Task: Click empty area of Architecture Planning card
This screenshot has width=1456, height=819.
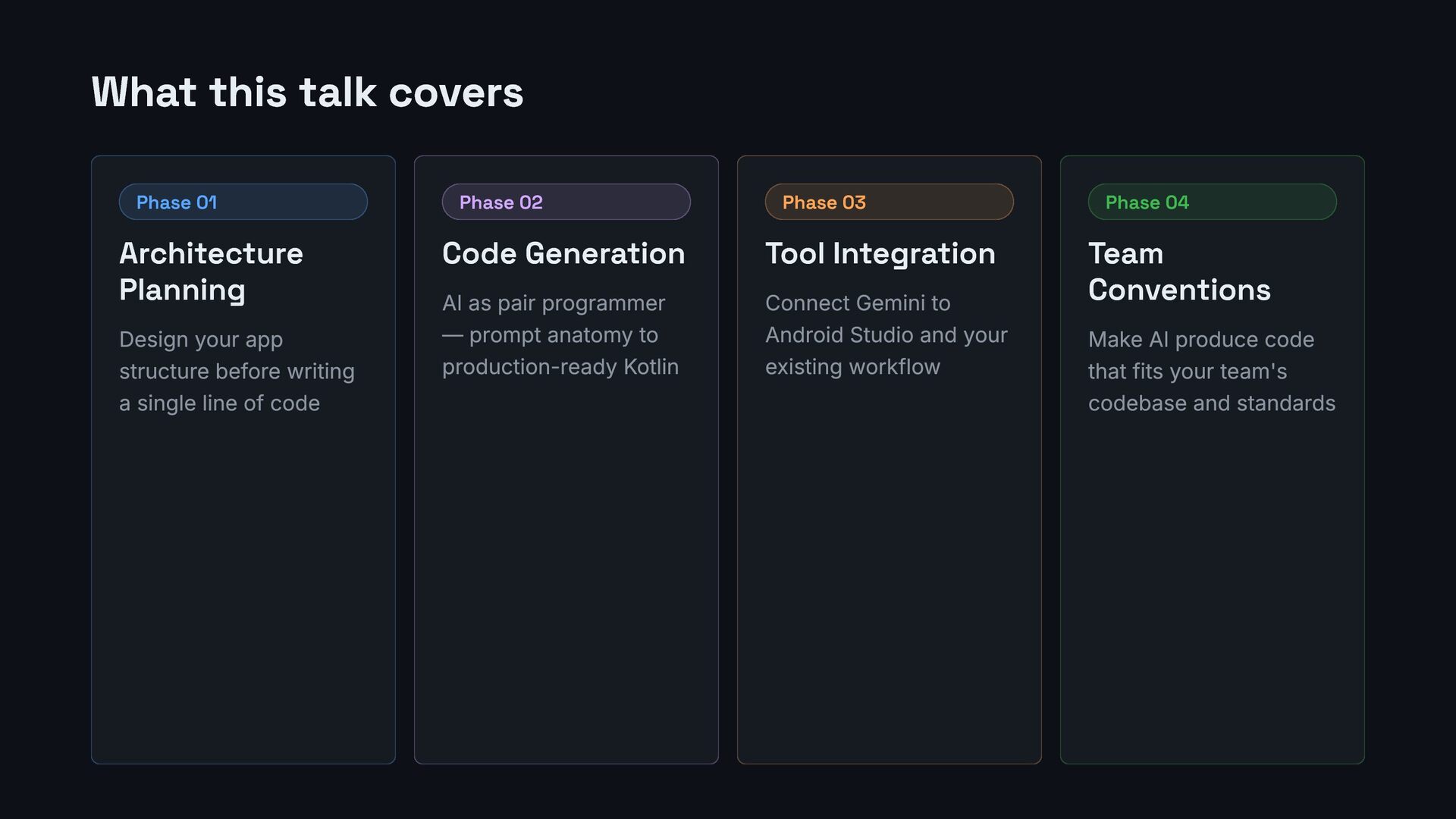Action: tap(243, 591)
